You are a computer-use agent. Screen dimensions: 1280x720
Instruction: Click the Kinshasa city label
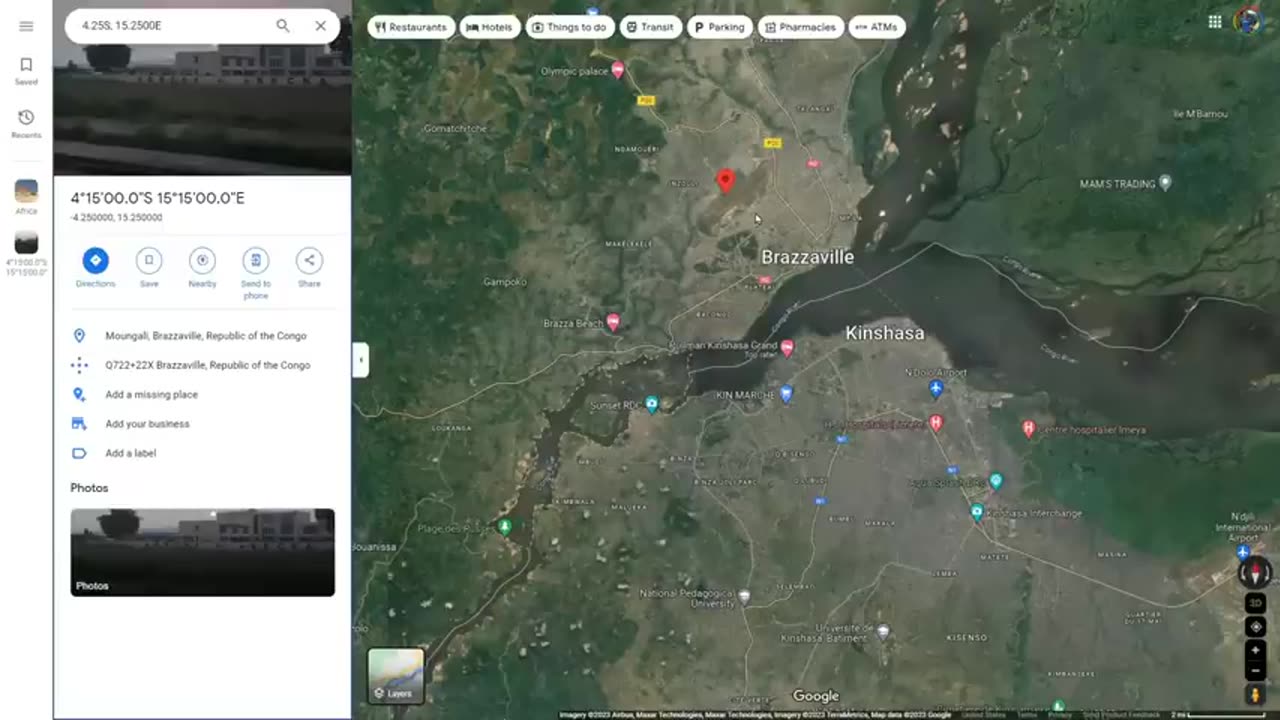(885, 333)
